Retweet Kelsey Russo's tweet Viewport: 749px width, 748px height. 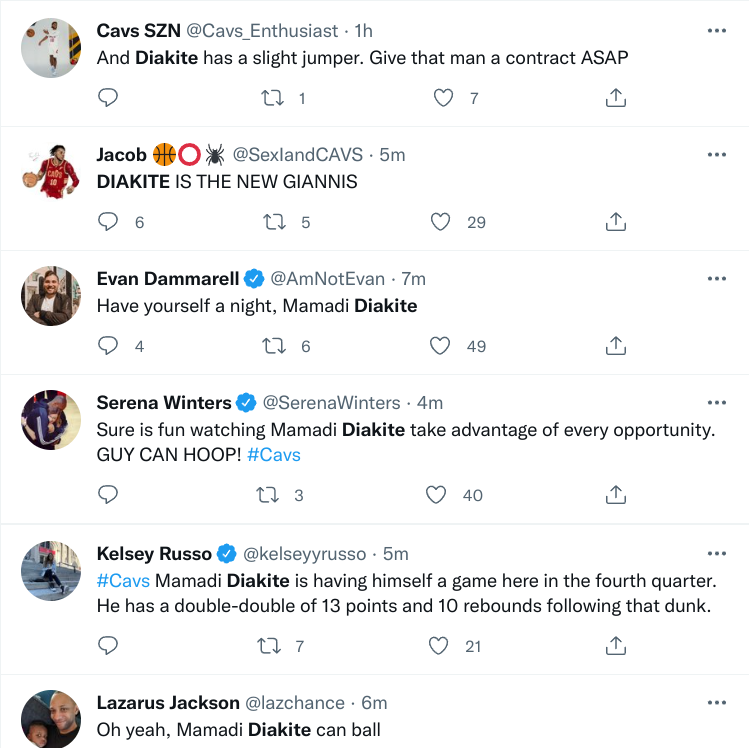click(270, 646)
